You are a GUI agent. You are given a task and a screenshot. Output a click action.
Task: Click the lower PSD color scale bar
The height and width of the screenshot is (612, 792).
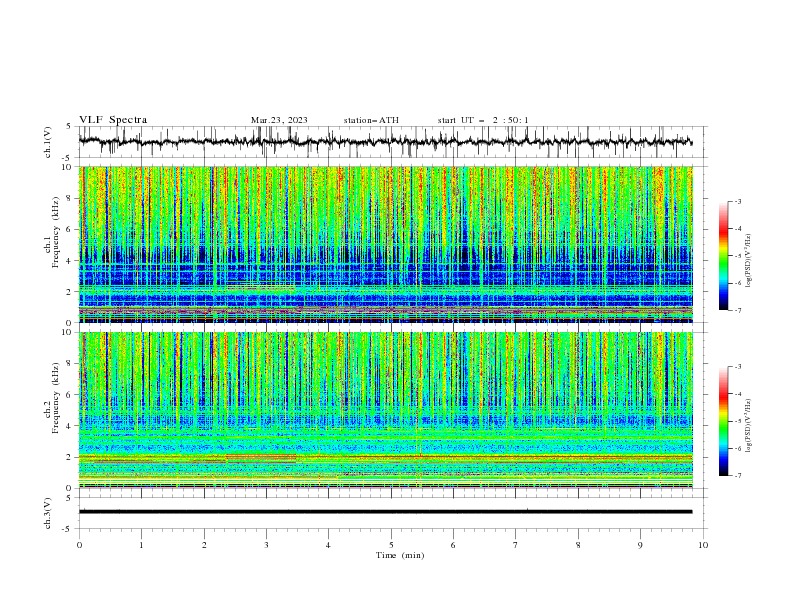[x=723, y=421]
